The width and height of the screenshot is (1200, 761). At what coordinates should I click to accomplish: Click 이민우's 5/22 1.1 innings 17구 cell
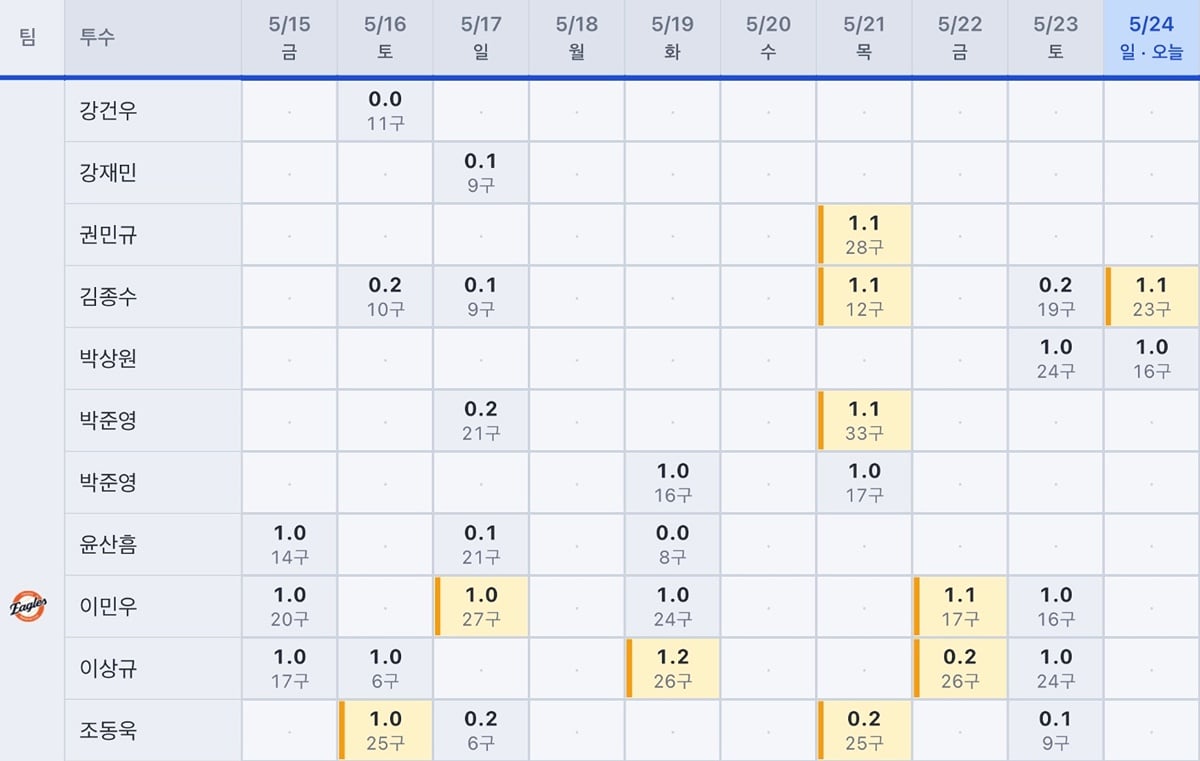(x=960, y=607)
